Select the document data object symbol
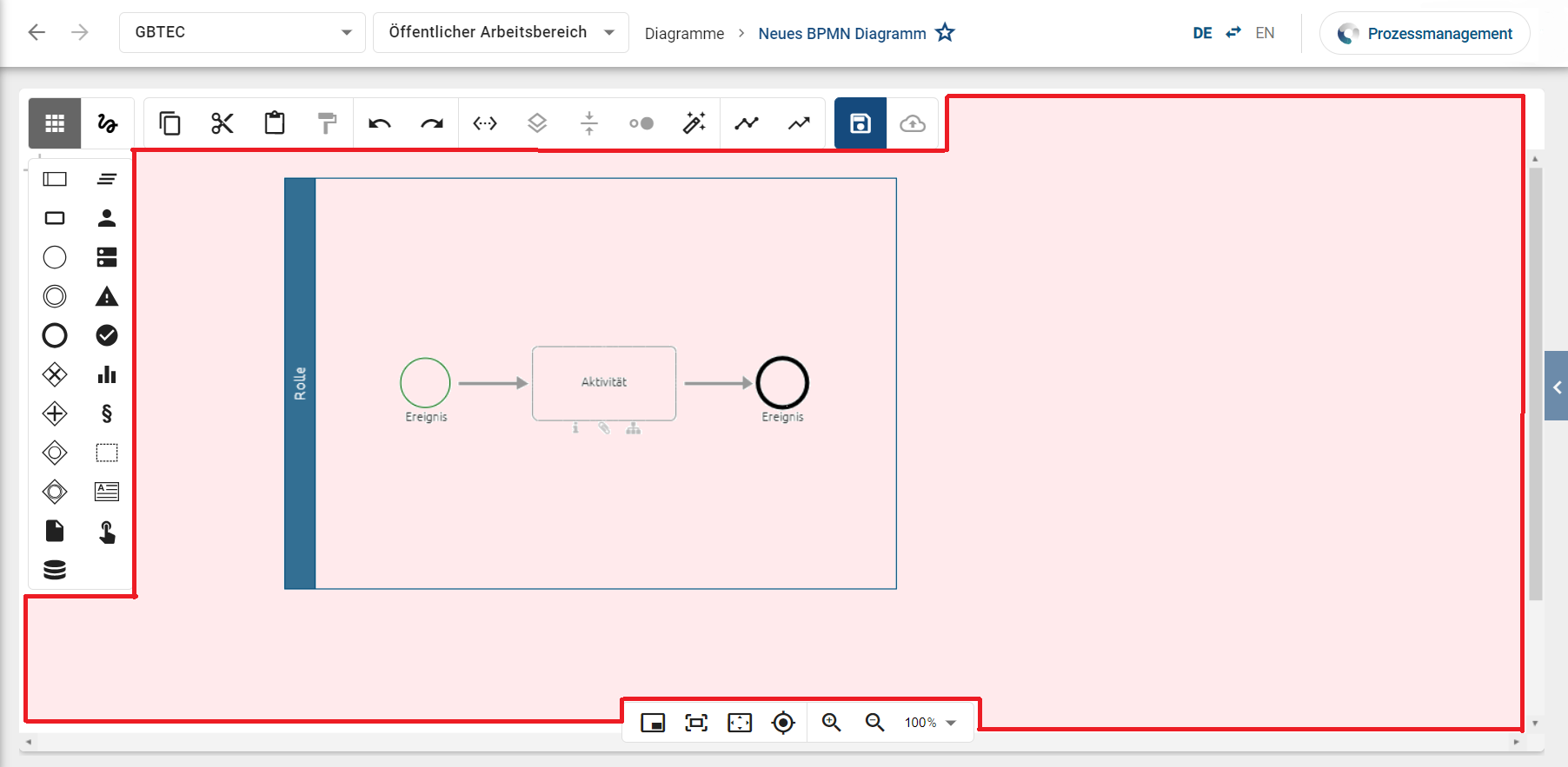Image resolution: width=1568 pixels, height=767 pixels. tap(55, 531)
